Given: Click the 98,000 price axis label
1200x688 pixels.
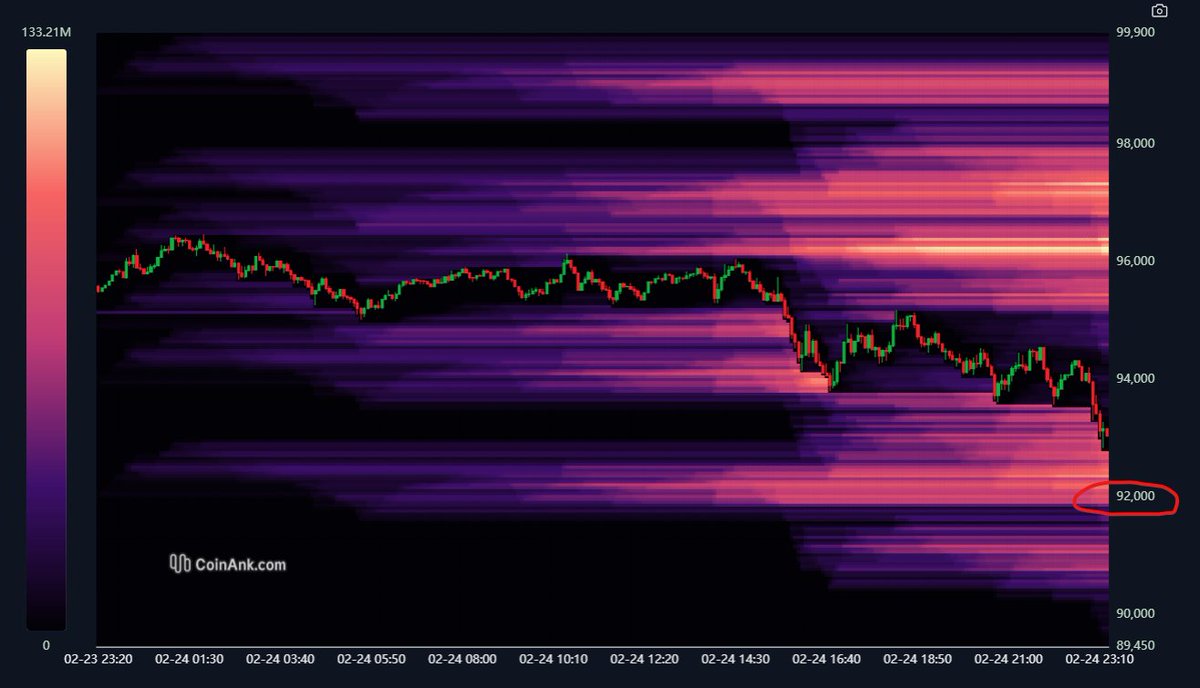Looking at the screenshot, I should coord(1136,143).
